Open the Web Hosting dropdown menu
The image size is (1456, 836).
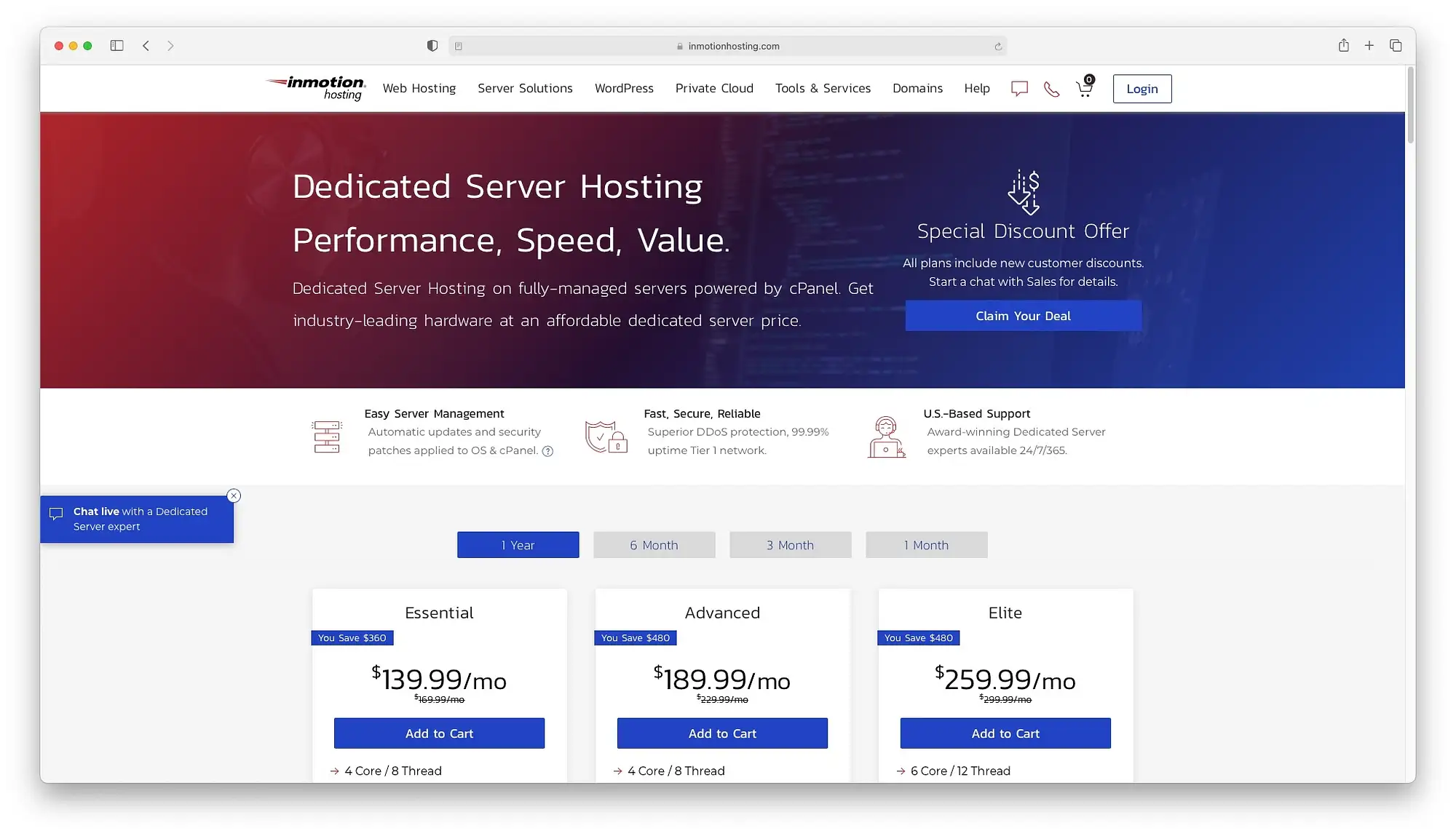419,88
